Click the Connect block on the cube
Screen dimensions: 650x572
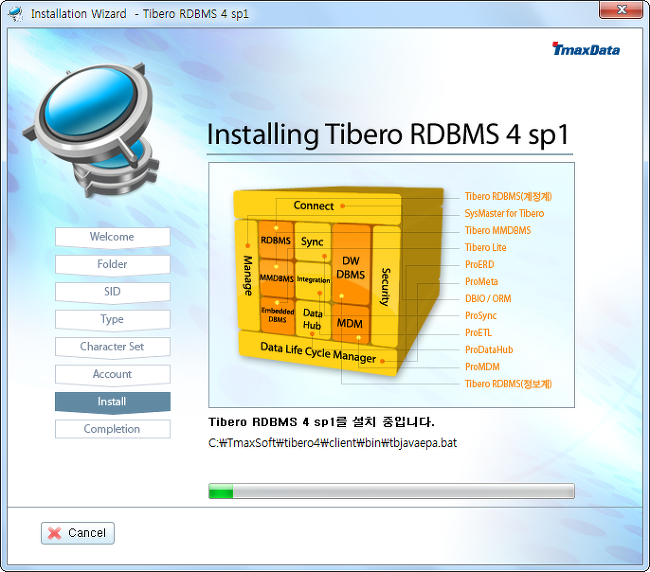(318, 206)
